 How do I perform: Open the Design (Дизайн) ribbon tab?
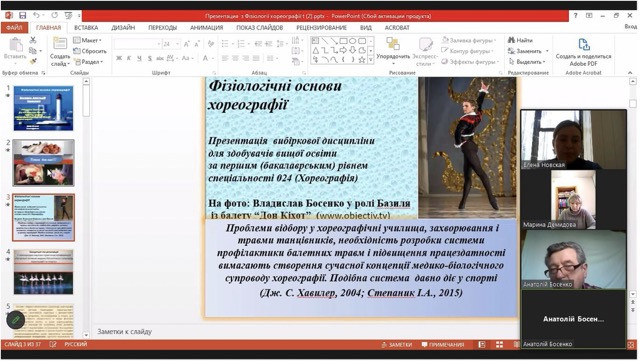click(123, 27)
